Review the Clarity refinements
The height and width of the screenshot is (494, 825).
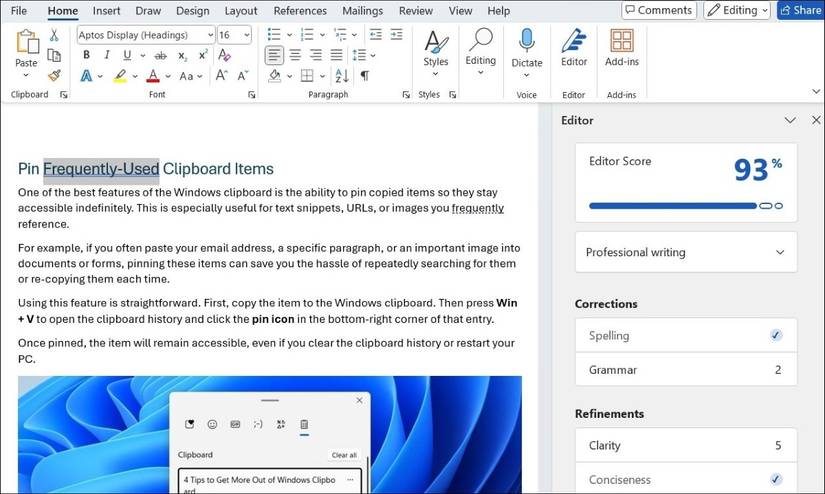tap(686, 446)
